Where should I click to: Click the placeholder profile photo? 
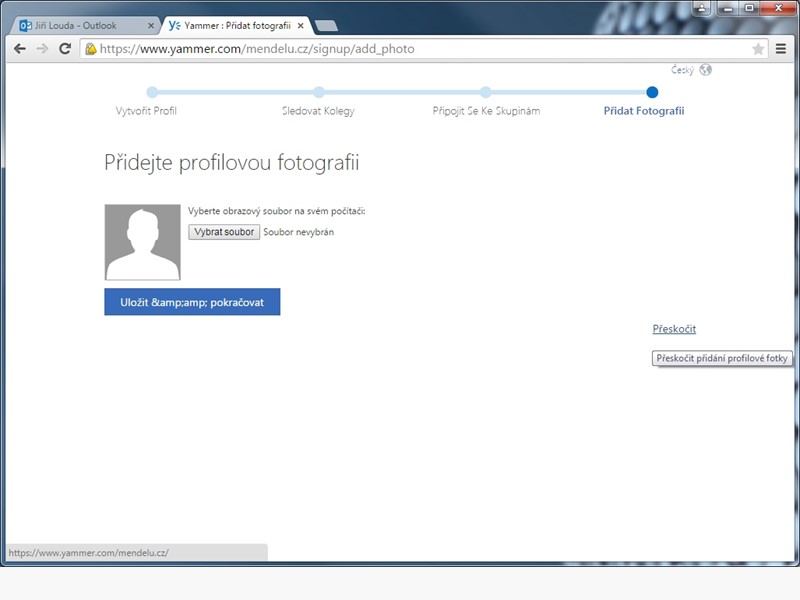(142, 242)
